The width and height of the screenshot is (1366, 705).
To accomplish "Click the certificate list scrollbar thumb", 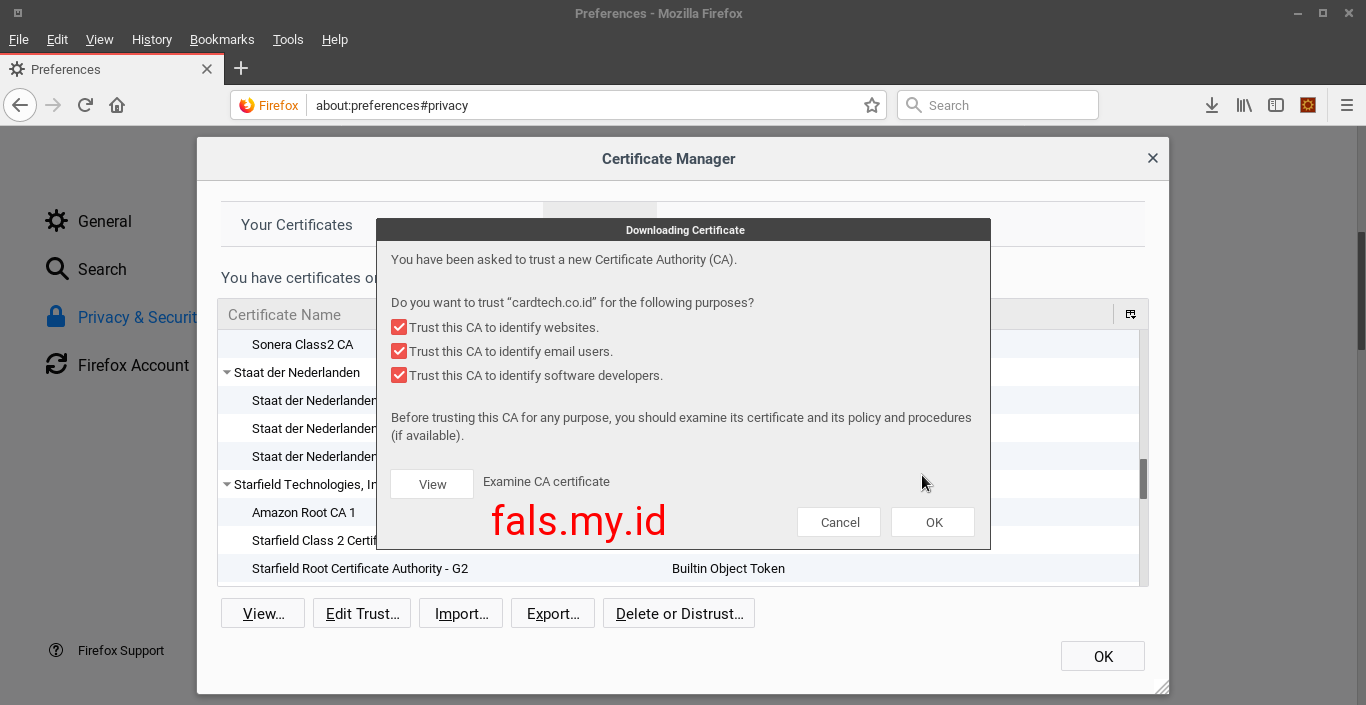I will [x=1143, y=479].
